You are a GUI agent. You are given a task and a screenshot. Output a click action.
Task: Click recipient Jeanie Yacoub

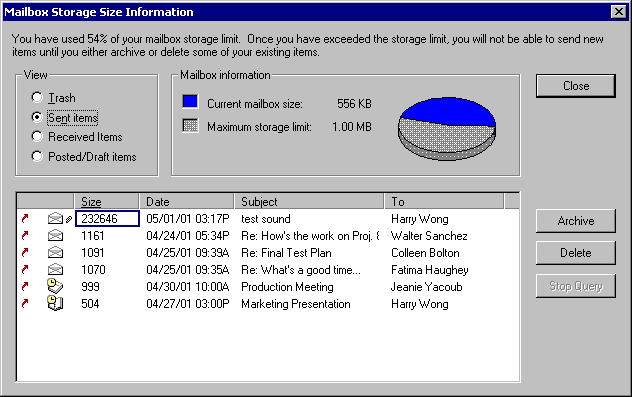426,287
